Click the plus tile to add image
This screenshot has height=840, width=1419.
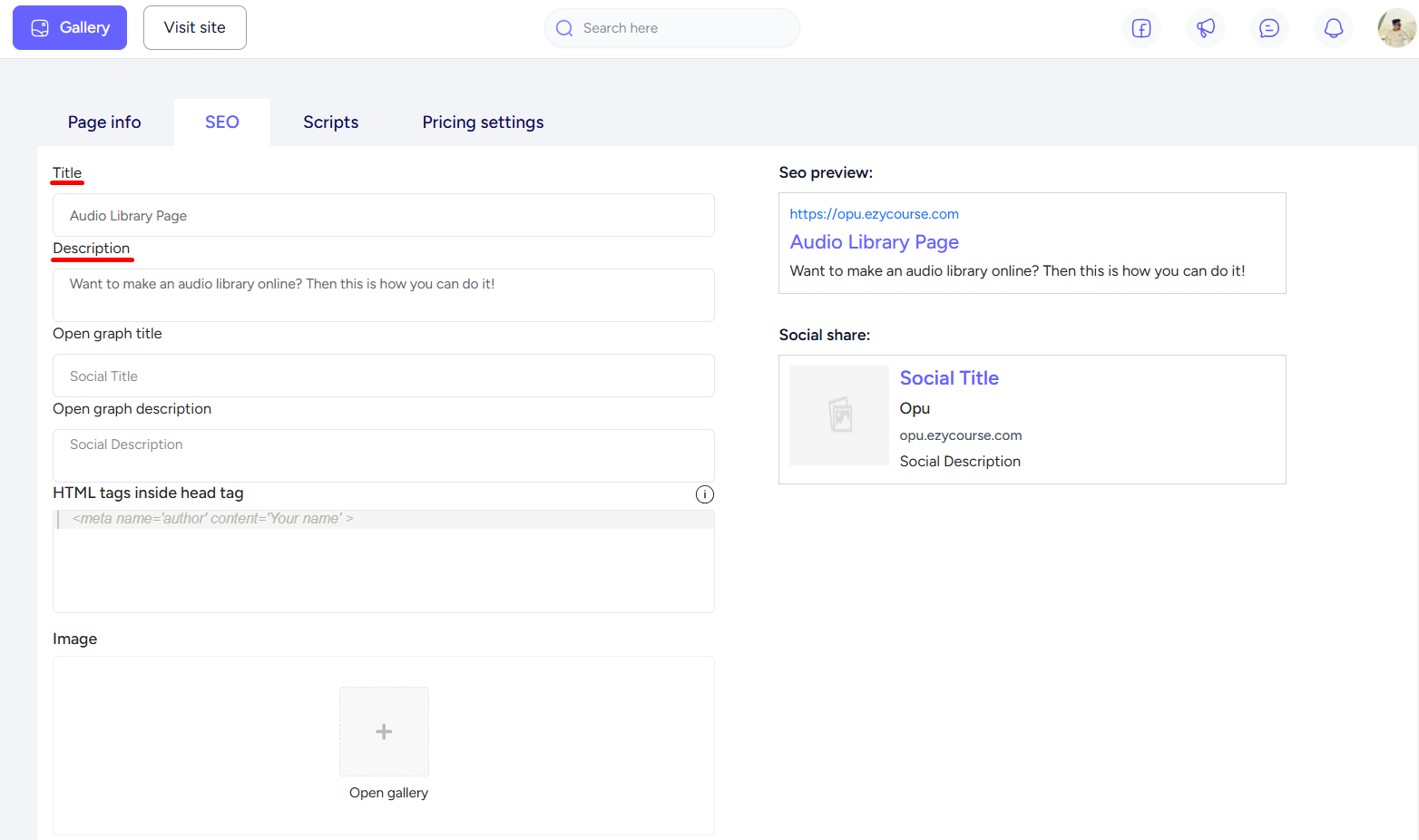pyautogui.click(x=384, y=731)
